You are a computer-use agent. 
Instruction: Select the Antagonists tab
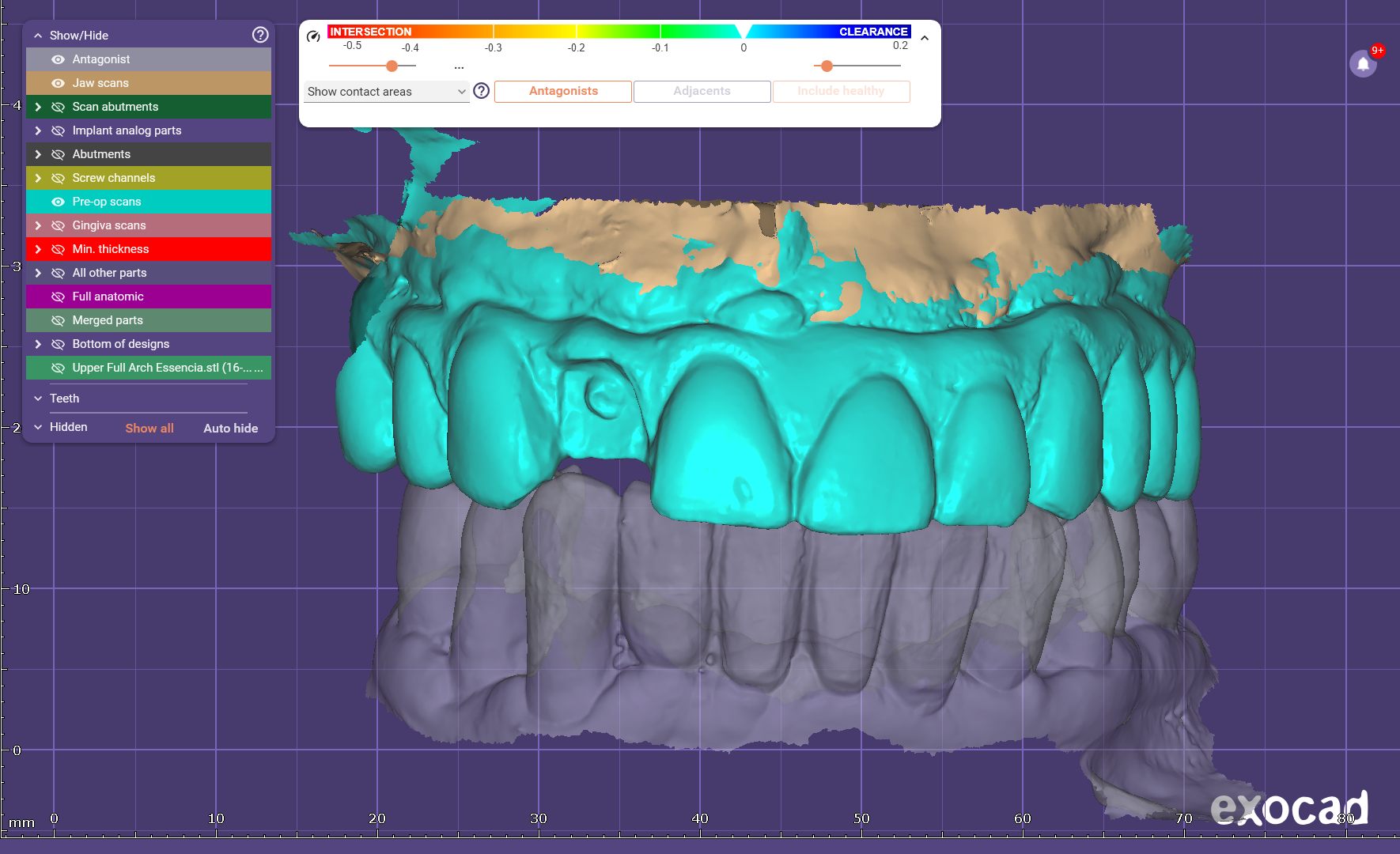pos(563,91)
